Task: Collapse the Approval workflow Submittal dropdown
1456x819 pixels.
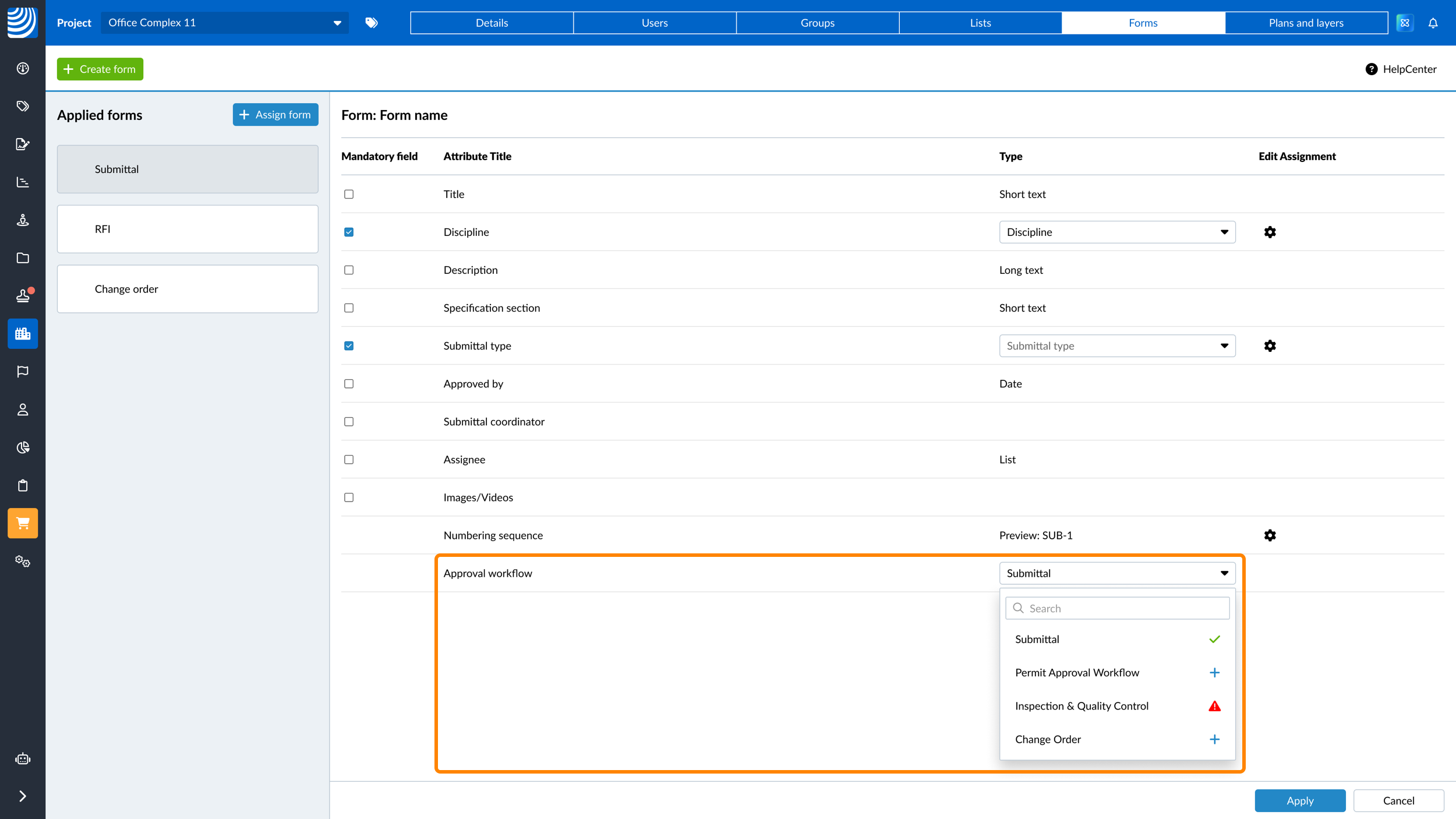Action: [1116, 573]
